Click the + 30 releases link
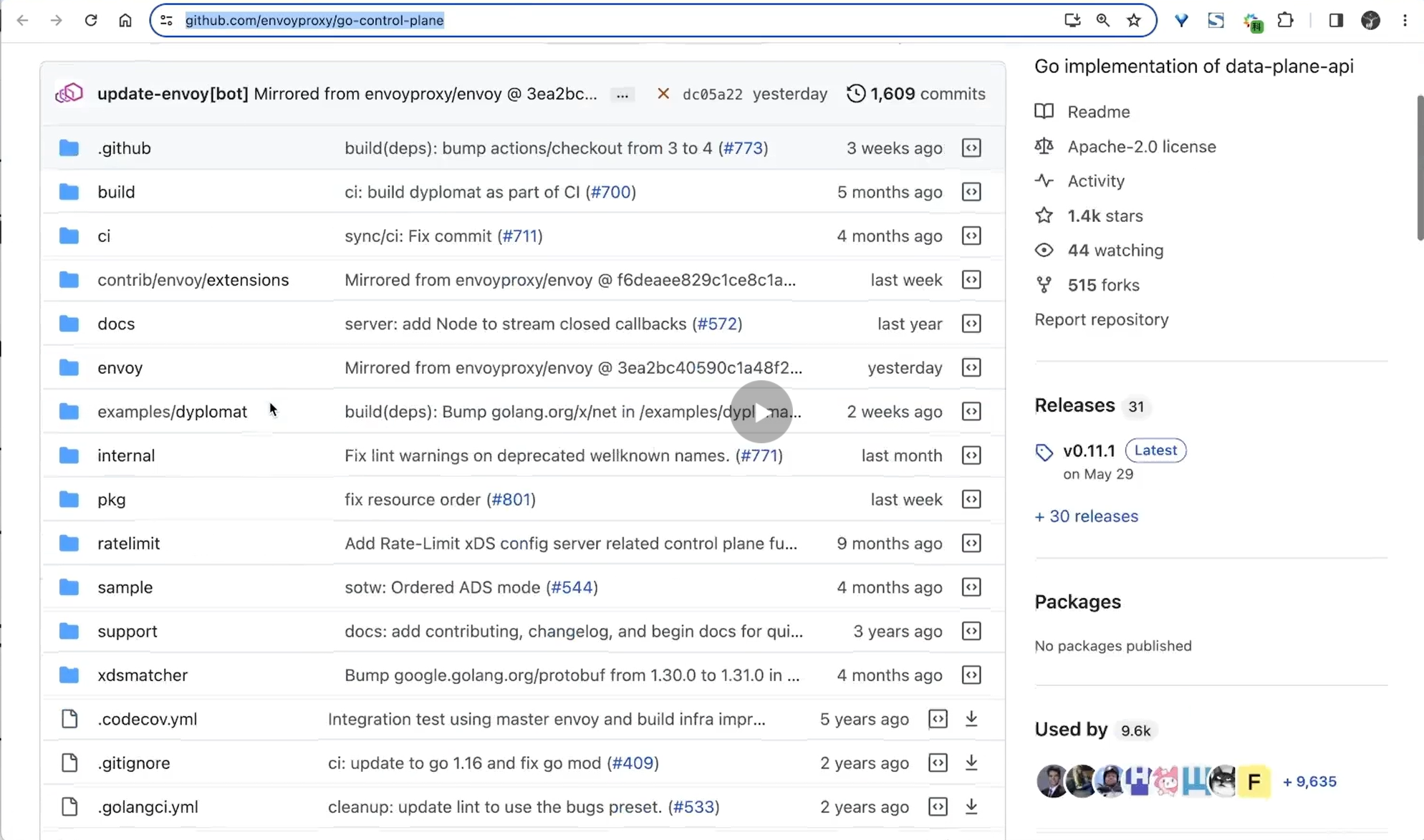Image resolution: width=1424 pixels, height=840 pixels. coord(1086,516)
